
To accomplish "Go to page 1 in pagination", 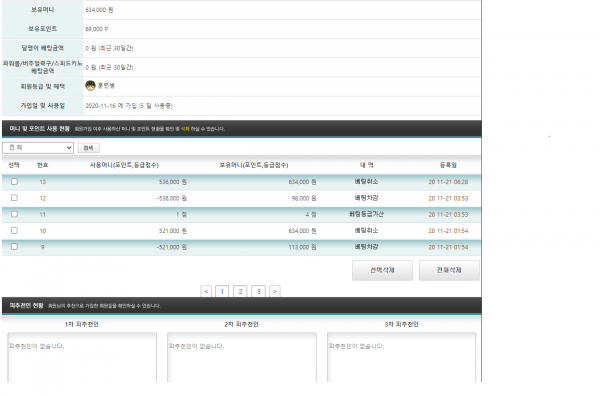I will (x=222, y=291).
